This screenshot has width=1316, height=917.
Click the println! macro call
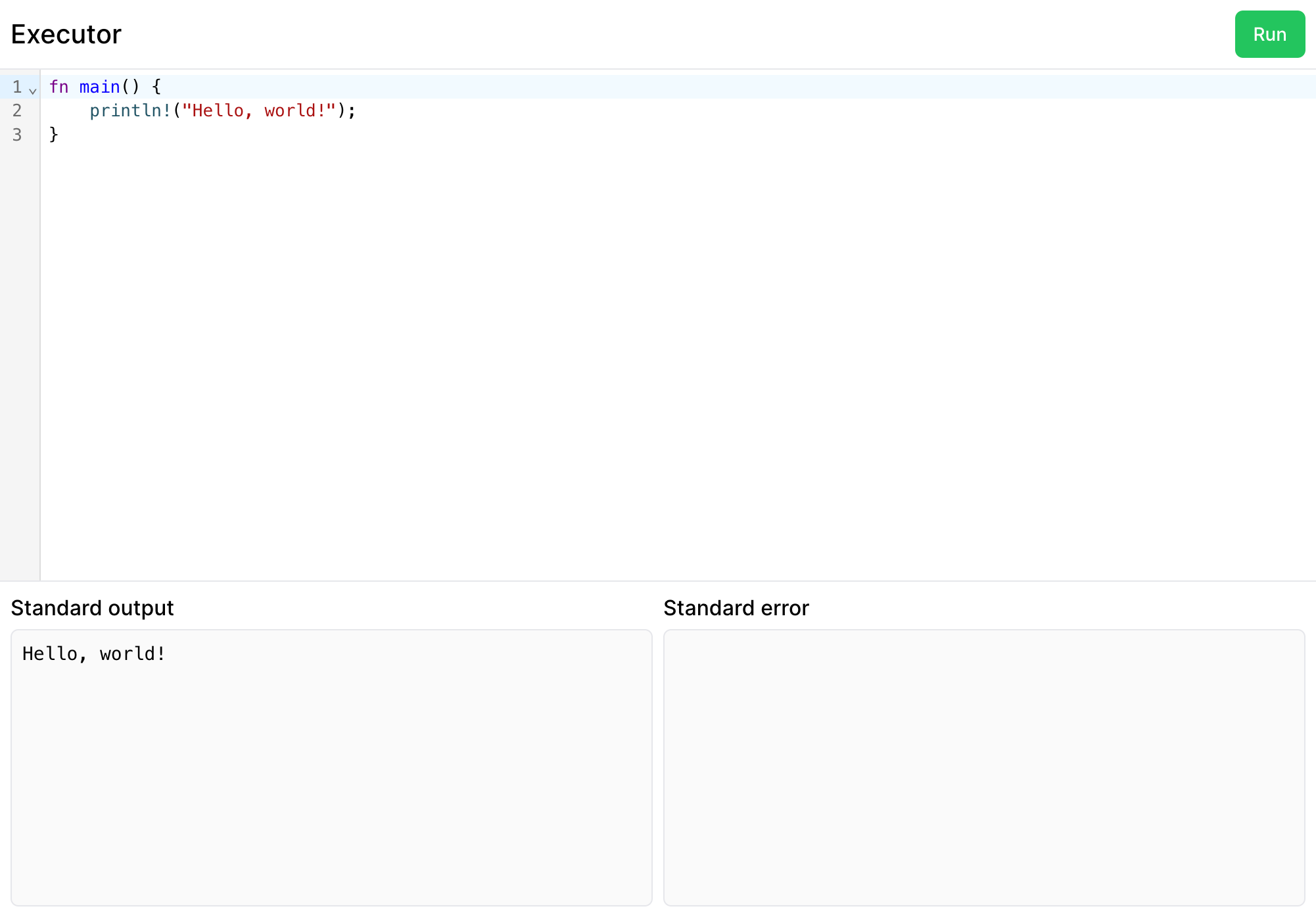131,110
